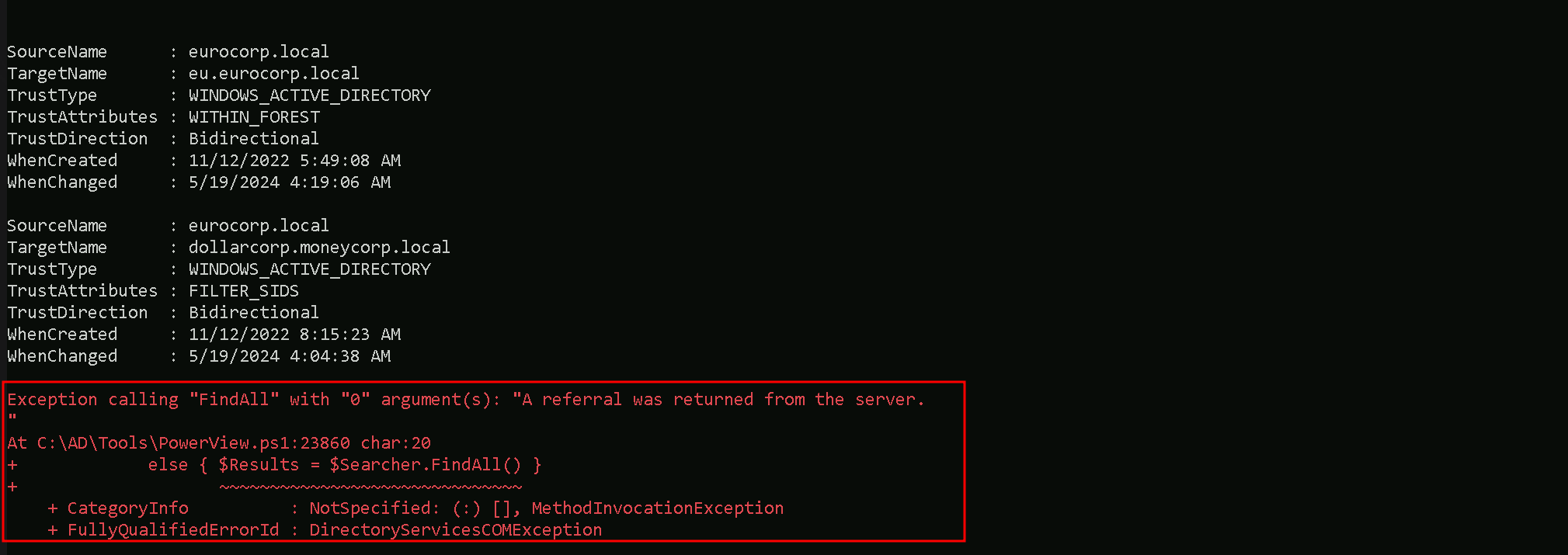Image resolution: width=1568 pixels, height=555 pixels.
Task: Click the DirectoryServicesCOMException error ID
Action: (455, 530)
